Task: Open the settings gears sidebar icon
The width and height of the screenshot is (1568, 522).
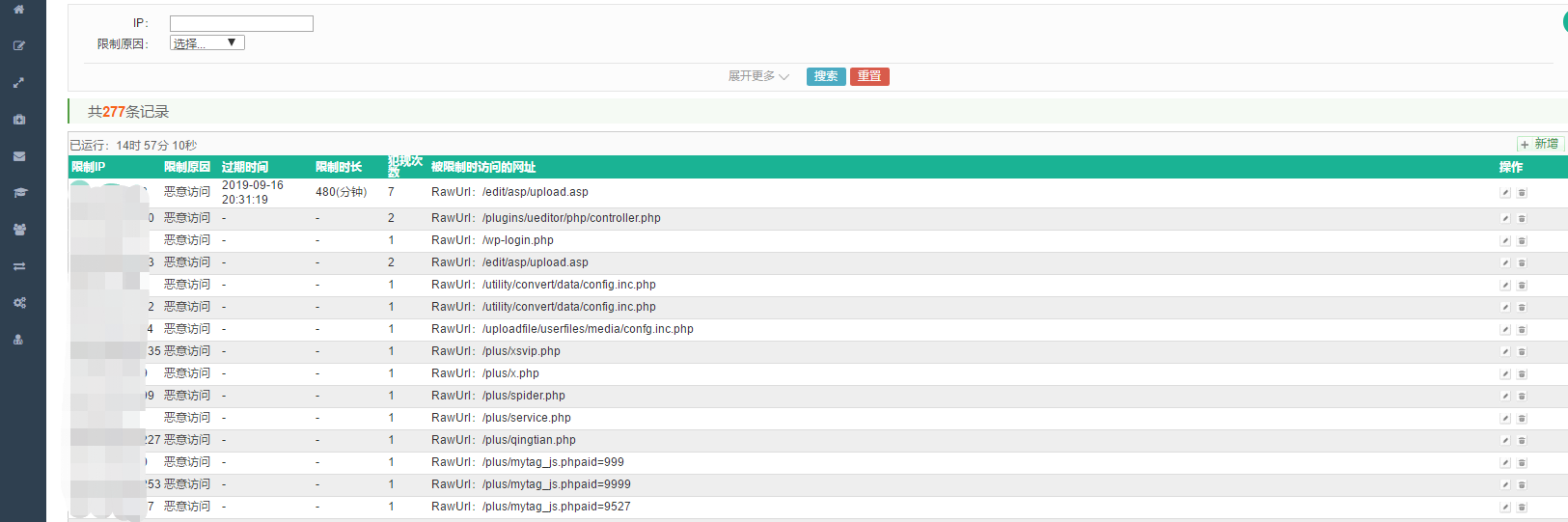Action: click(18, 303)
